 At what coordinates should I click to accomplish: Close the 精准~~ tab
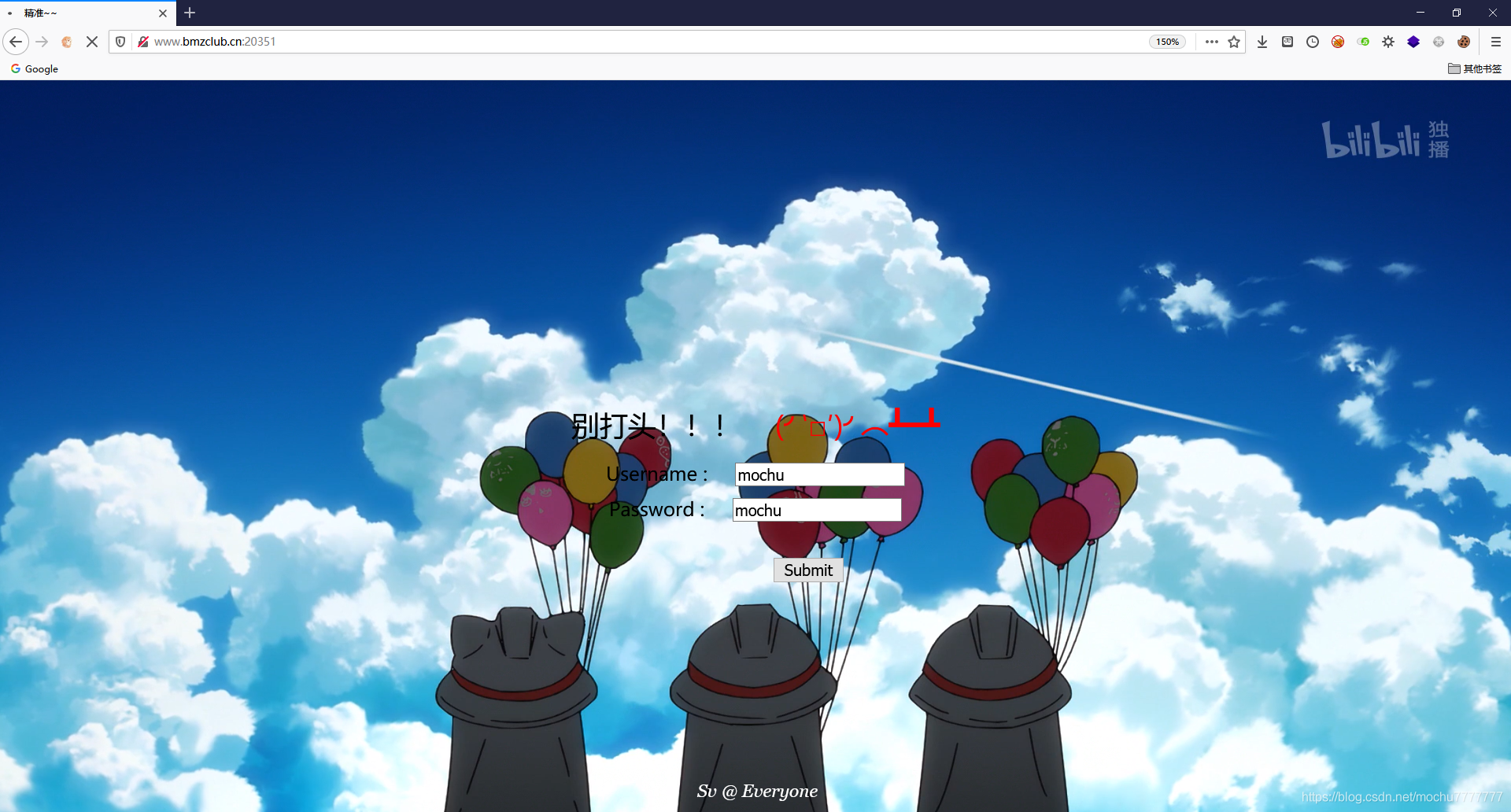[x=163, y=13]
